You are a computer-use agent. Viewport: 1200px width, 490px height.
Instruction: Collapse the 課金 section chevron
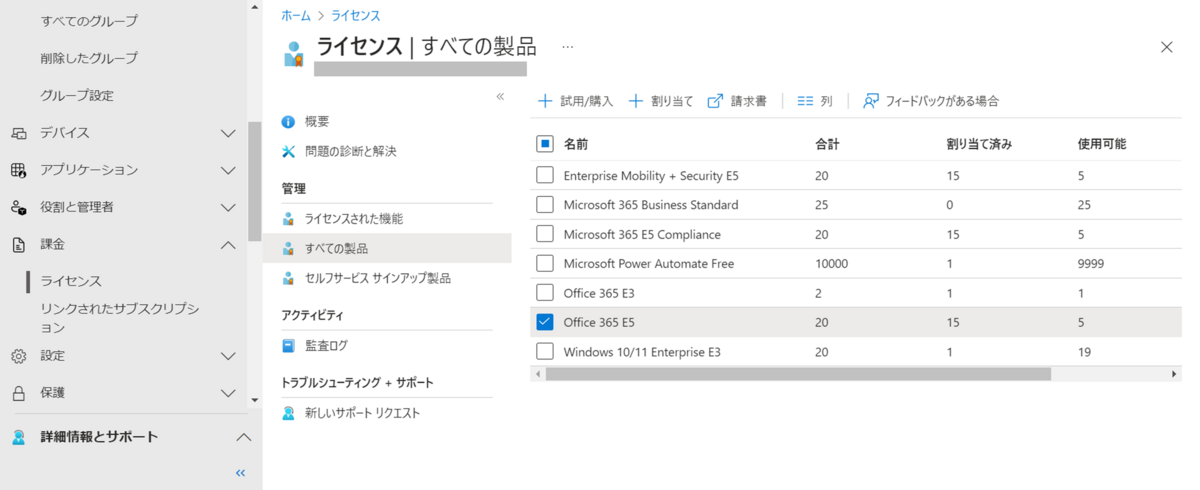pyautogui.click(x=228, y=244)
